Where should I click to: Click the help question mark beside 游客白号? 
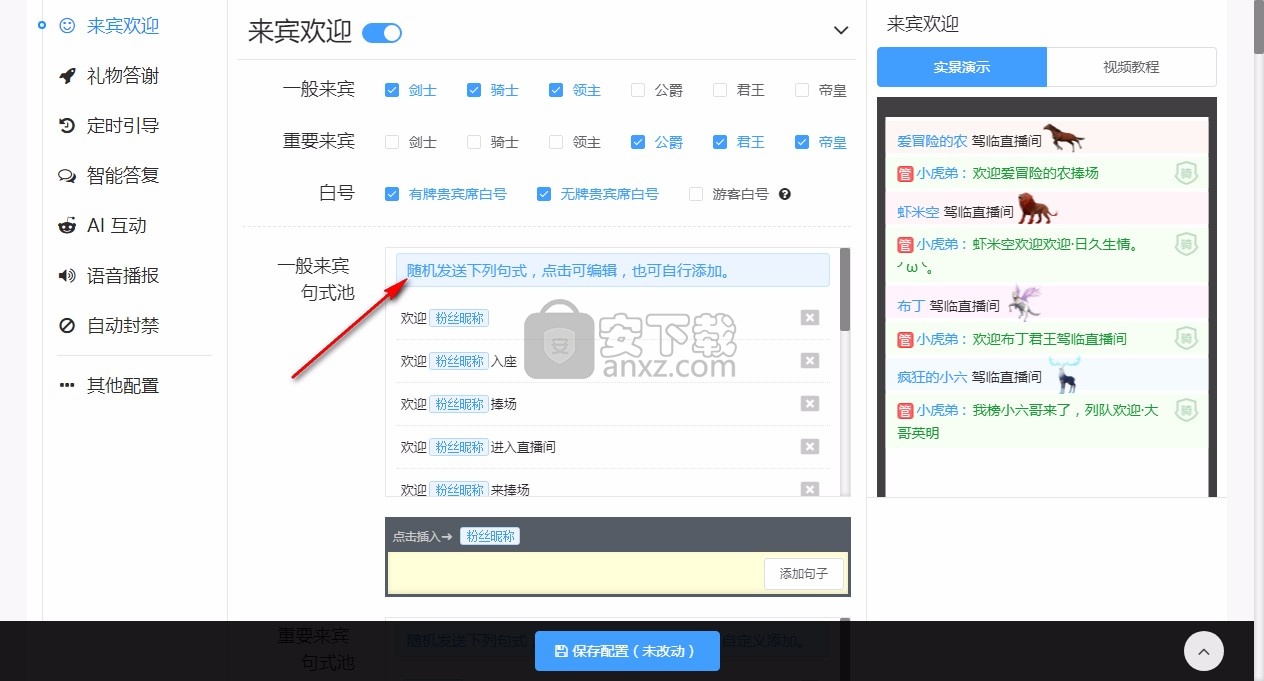[x=785, y=194]
